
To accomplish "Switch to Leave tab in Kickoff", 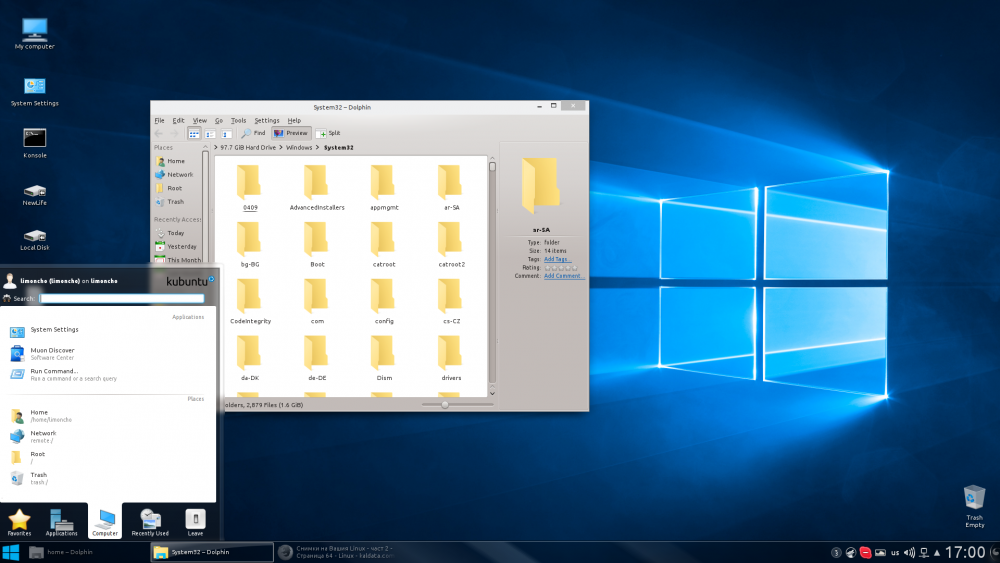I will click(195, 522).
